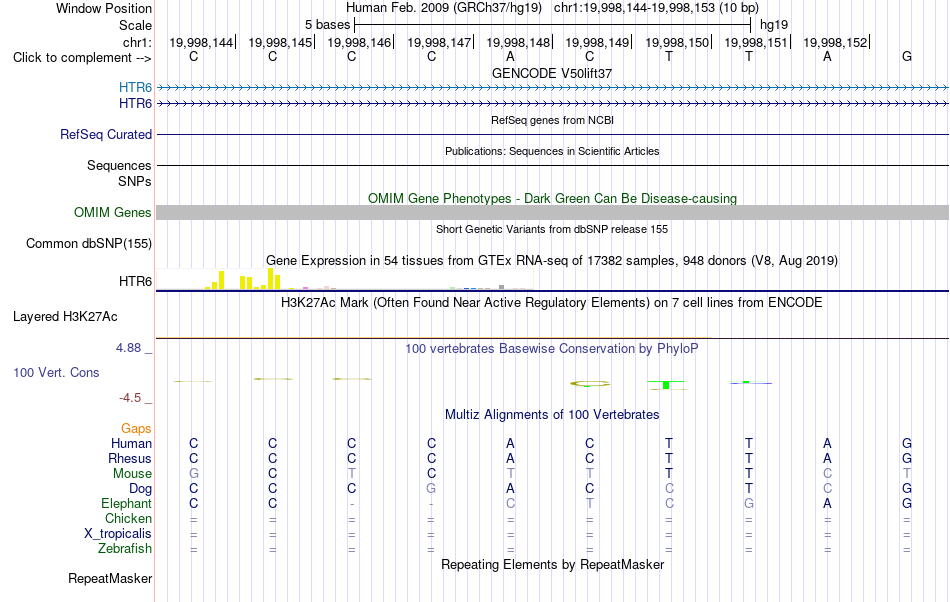Image resolution: width=950 pixels, height=602 pixels.
Task: Select the Chicken alignment row label
Action: click(x=128, y=518)
